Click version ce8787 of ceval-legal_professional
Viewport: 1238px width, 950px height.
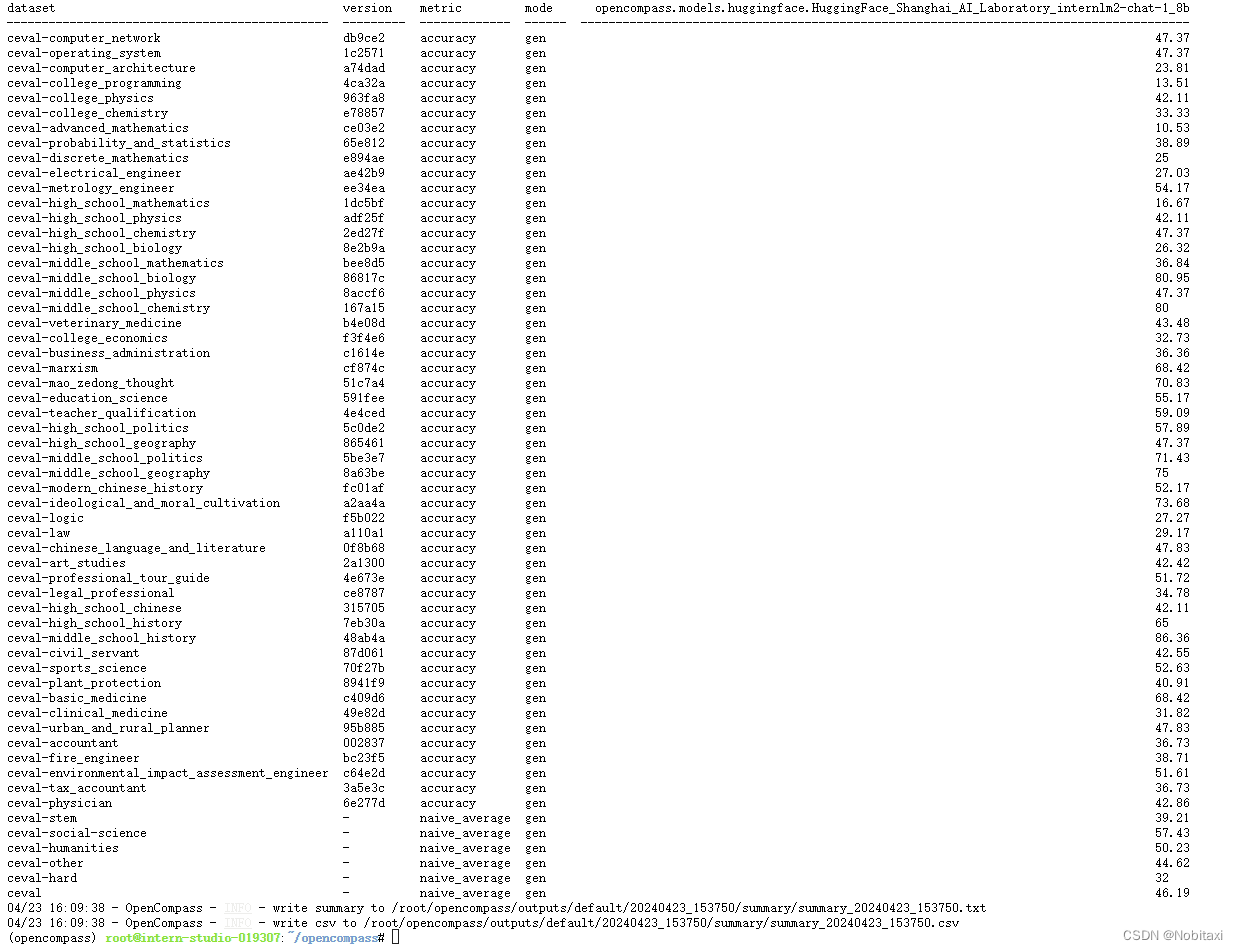[x=363, y=593]
